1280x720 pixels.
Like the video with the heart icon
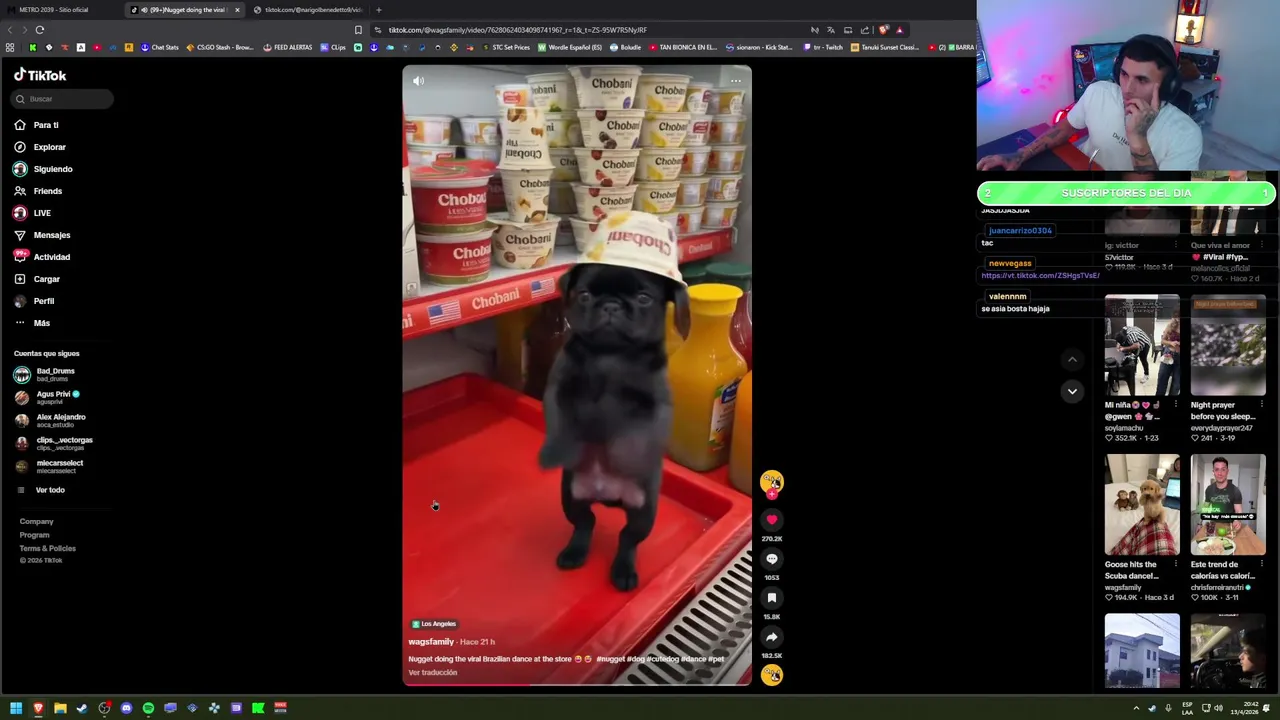tap(771, 520)
